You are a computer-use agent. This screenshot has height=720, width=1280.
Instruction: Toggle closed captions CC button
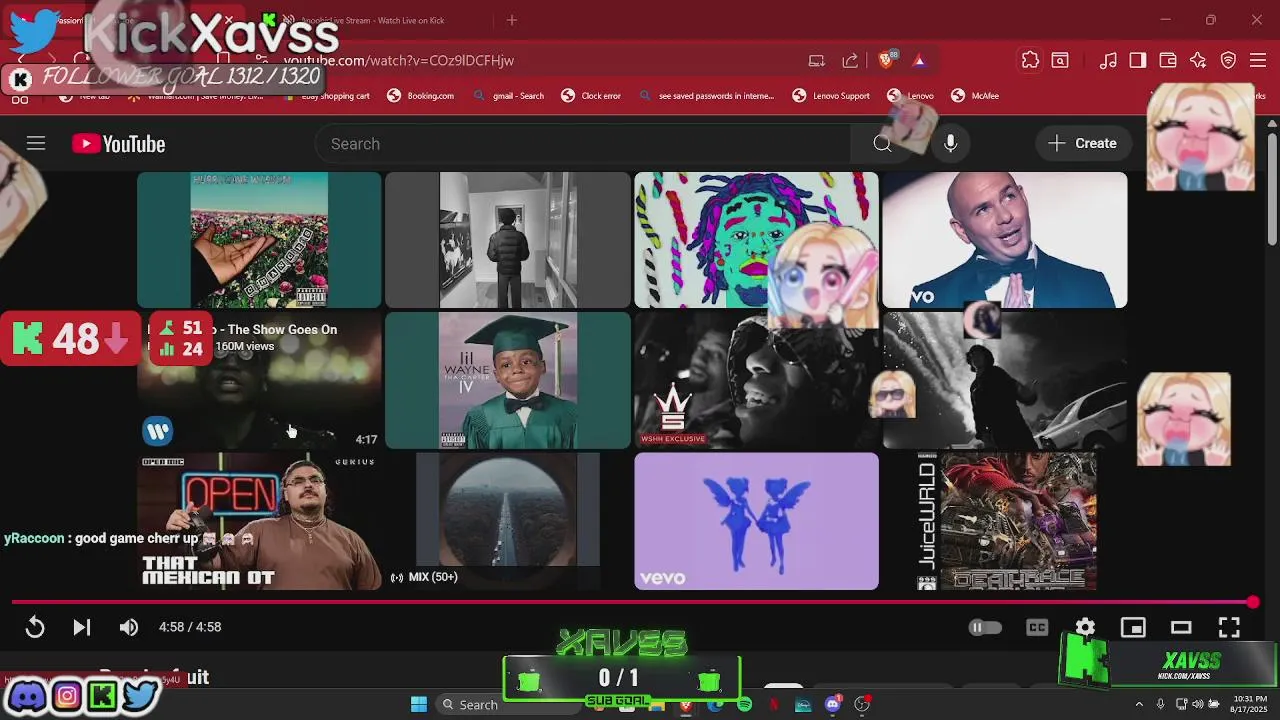coord(1037,627)
